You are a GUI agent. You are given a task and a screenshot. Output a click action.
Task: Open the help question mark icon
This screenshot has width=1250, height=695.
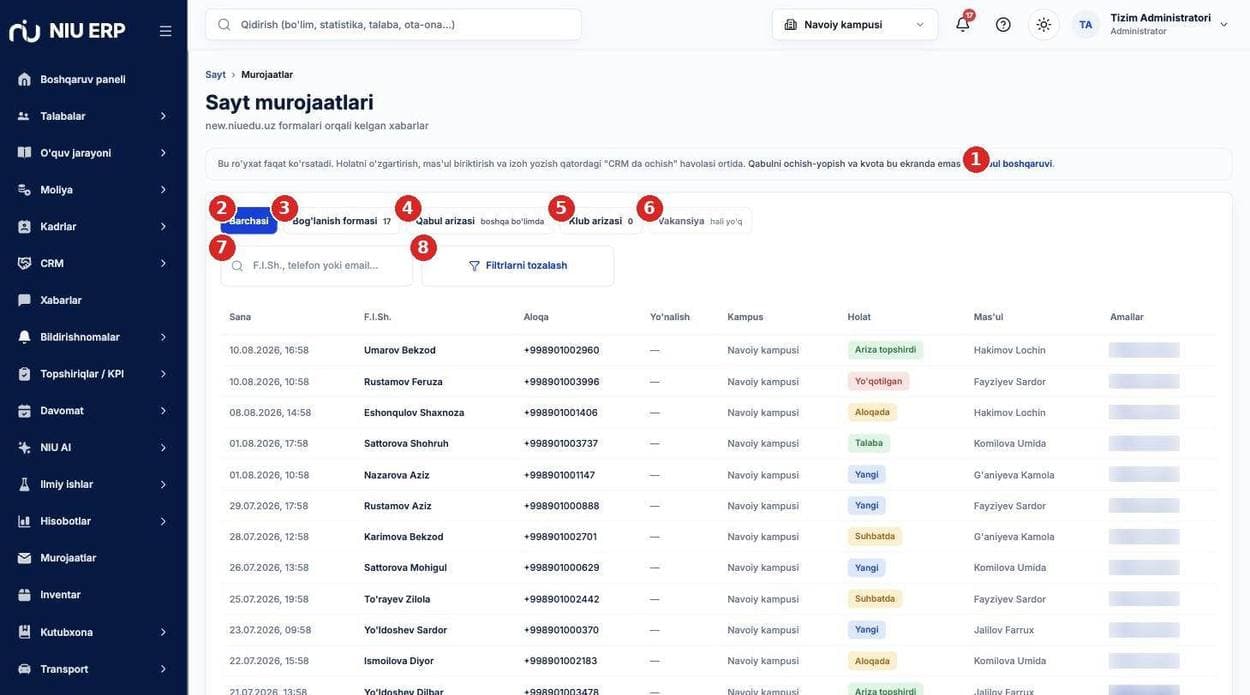[x=1003, y=25]
